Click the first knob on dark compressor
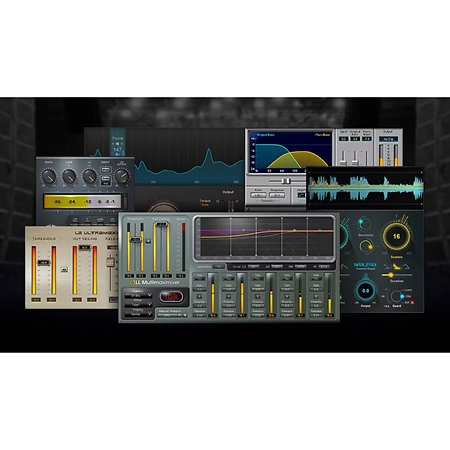The height and width of the screenshot is (450, 450). (x=49, y=176)
